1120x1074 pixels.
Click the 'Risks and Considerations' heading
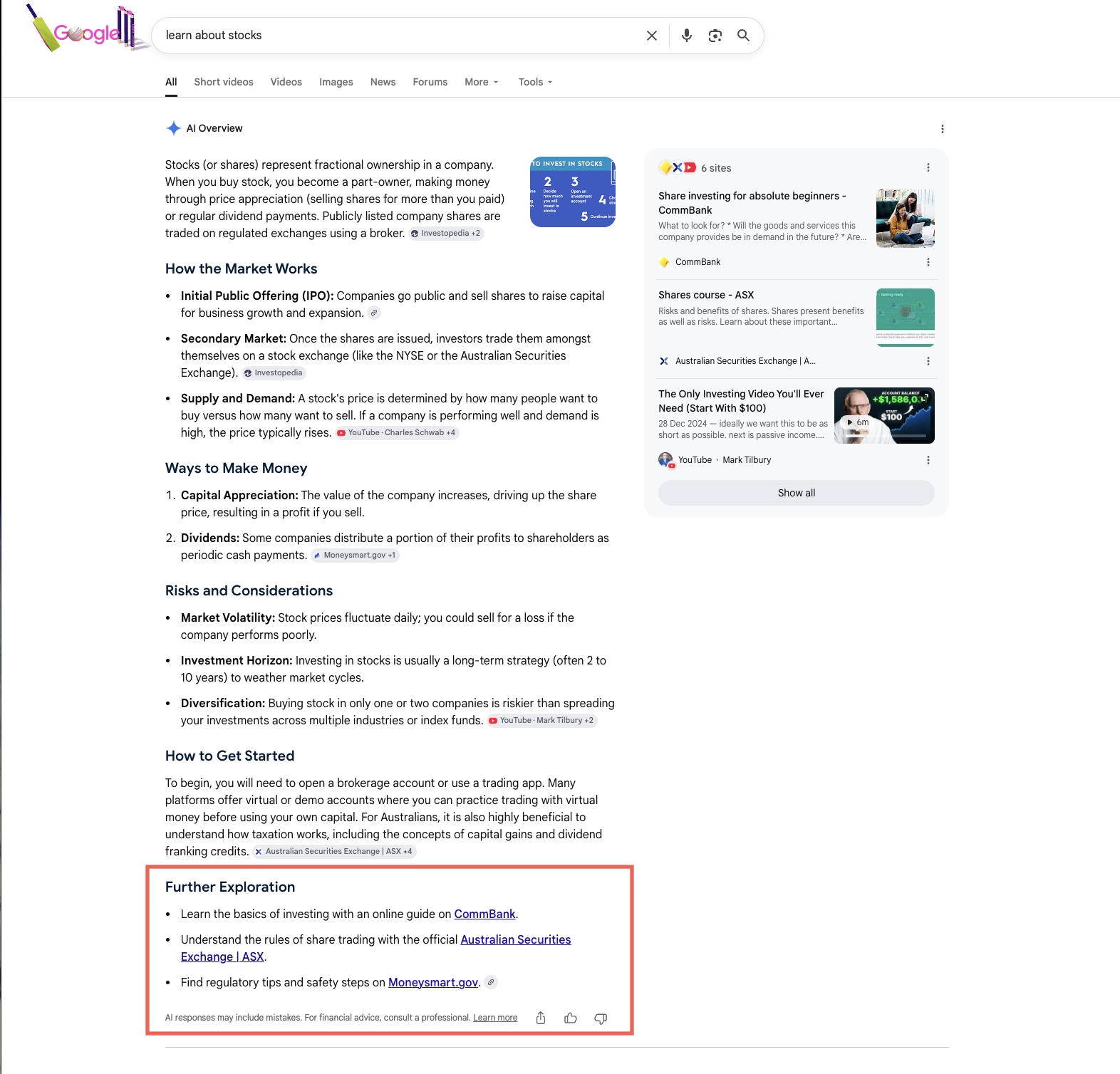click(249, 590)
